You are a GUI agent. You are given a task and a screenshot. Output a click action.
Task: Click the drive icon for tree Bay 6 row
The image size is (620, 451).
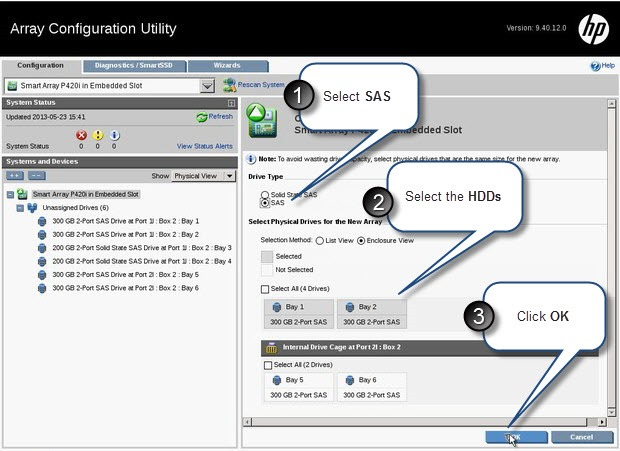tap(42, 289)
